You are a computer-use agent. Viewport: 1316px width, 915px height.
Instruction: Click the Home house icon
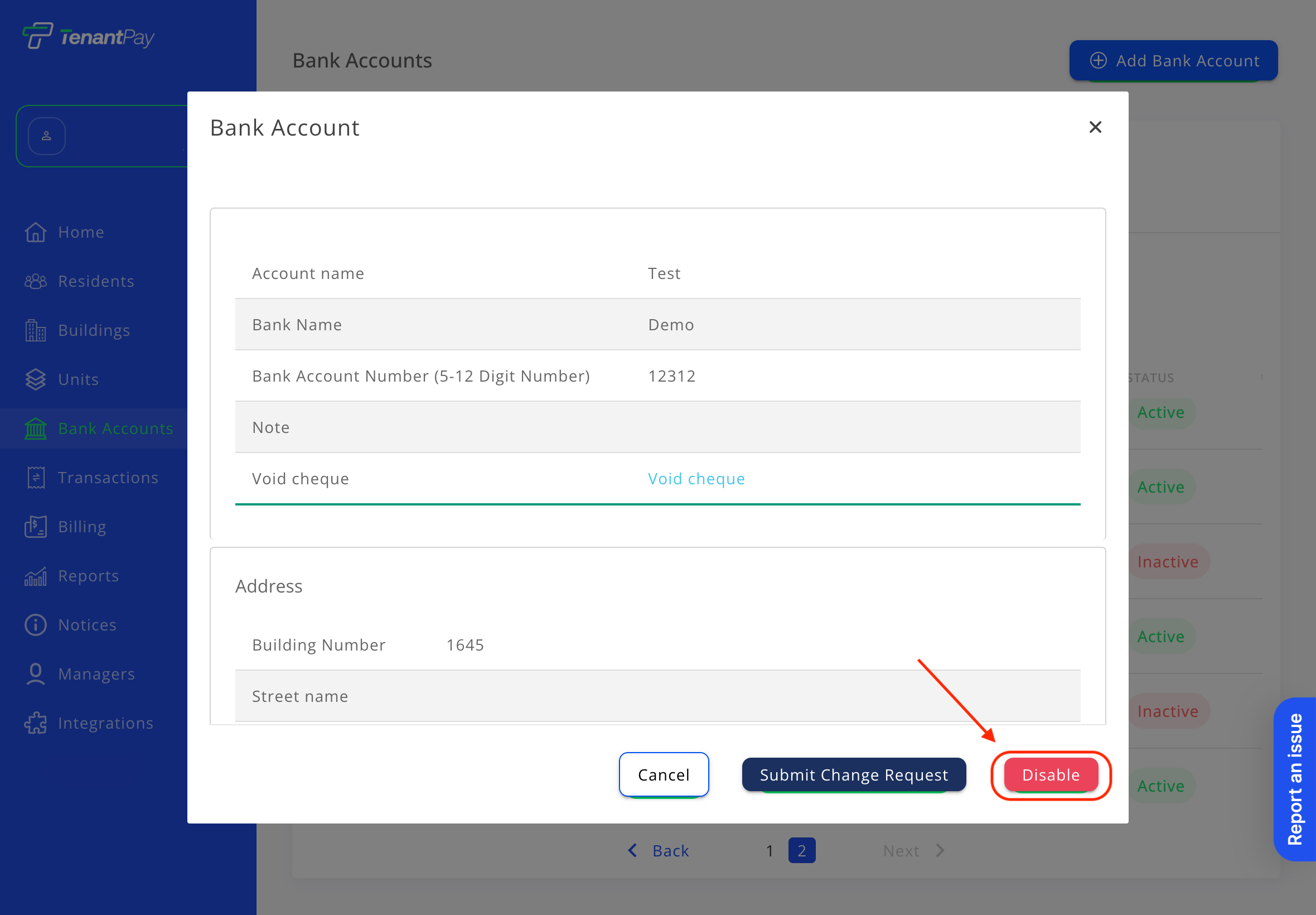(36, 232)
